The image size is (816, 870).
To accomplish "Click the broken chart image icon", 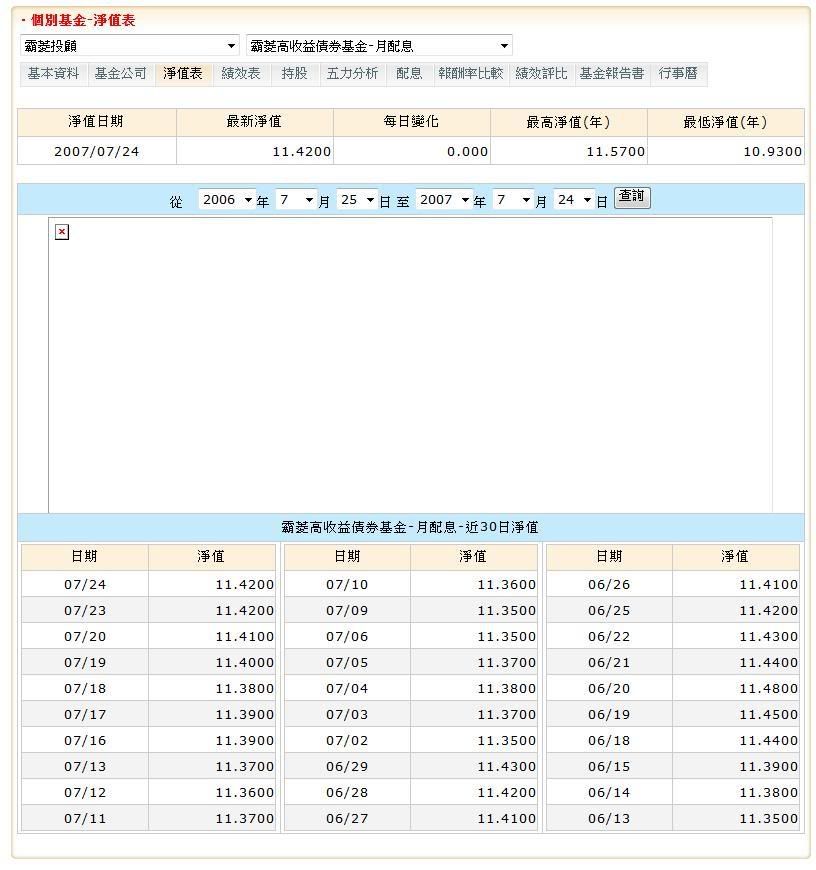I will click(x=62, y=232).
